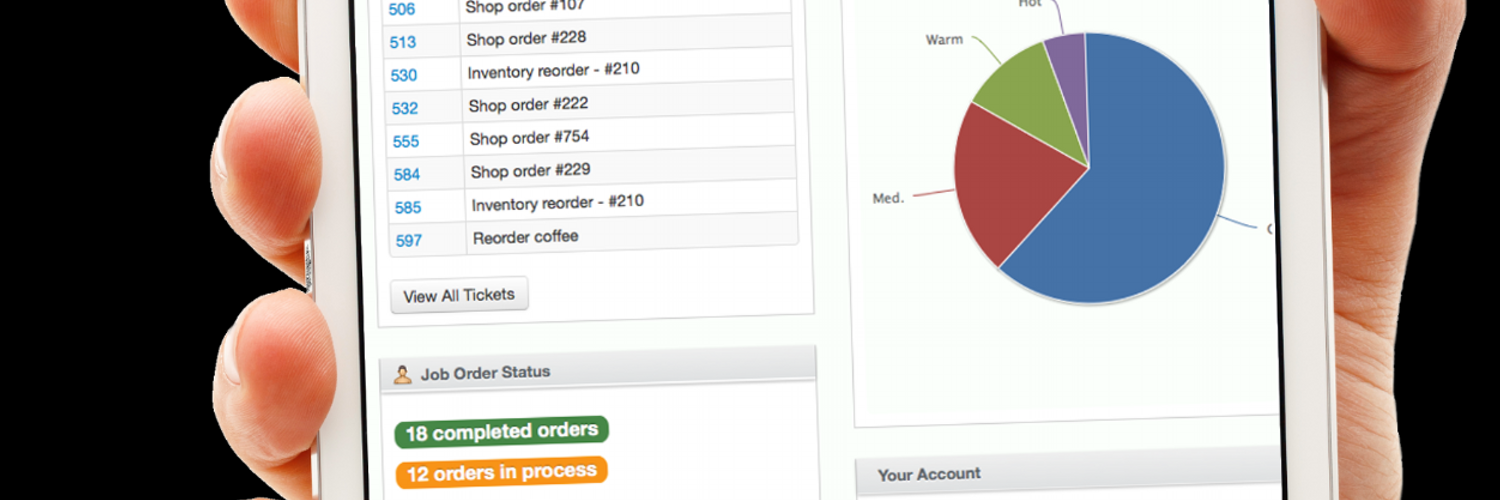Open ticket number 530 link

tap(404, 75)
